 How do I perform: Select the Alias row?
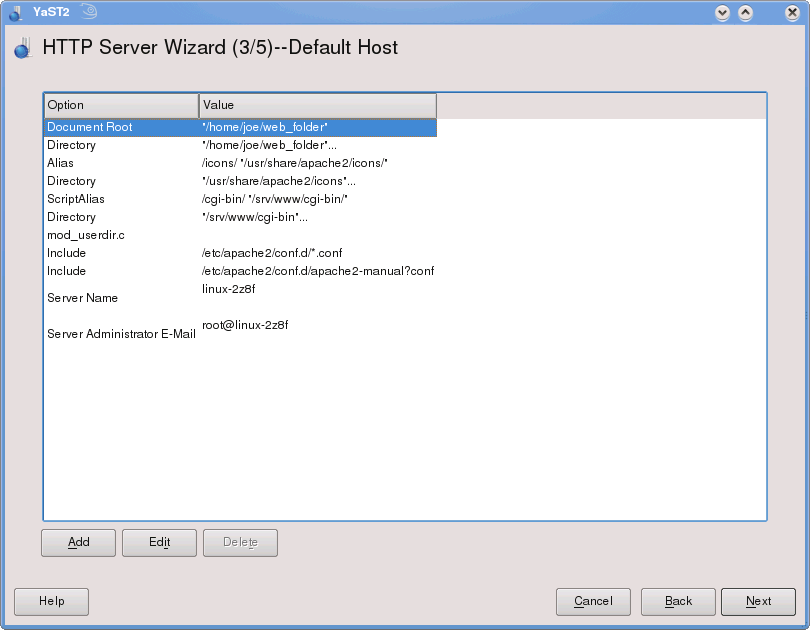(240, 164)
